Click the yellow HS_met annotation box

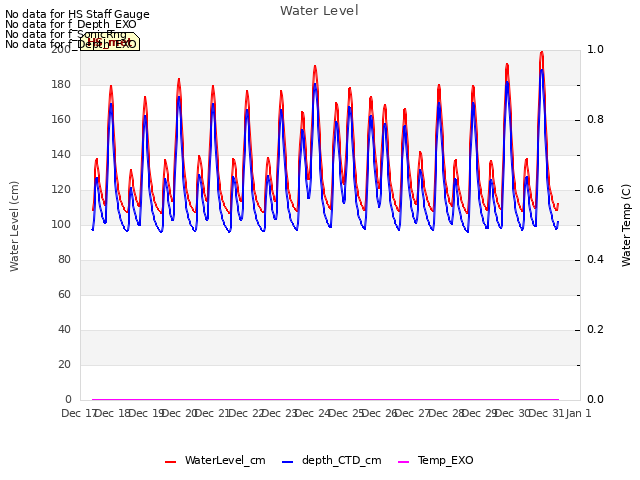[x=110, y=42]
